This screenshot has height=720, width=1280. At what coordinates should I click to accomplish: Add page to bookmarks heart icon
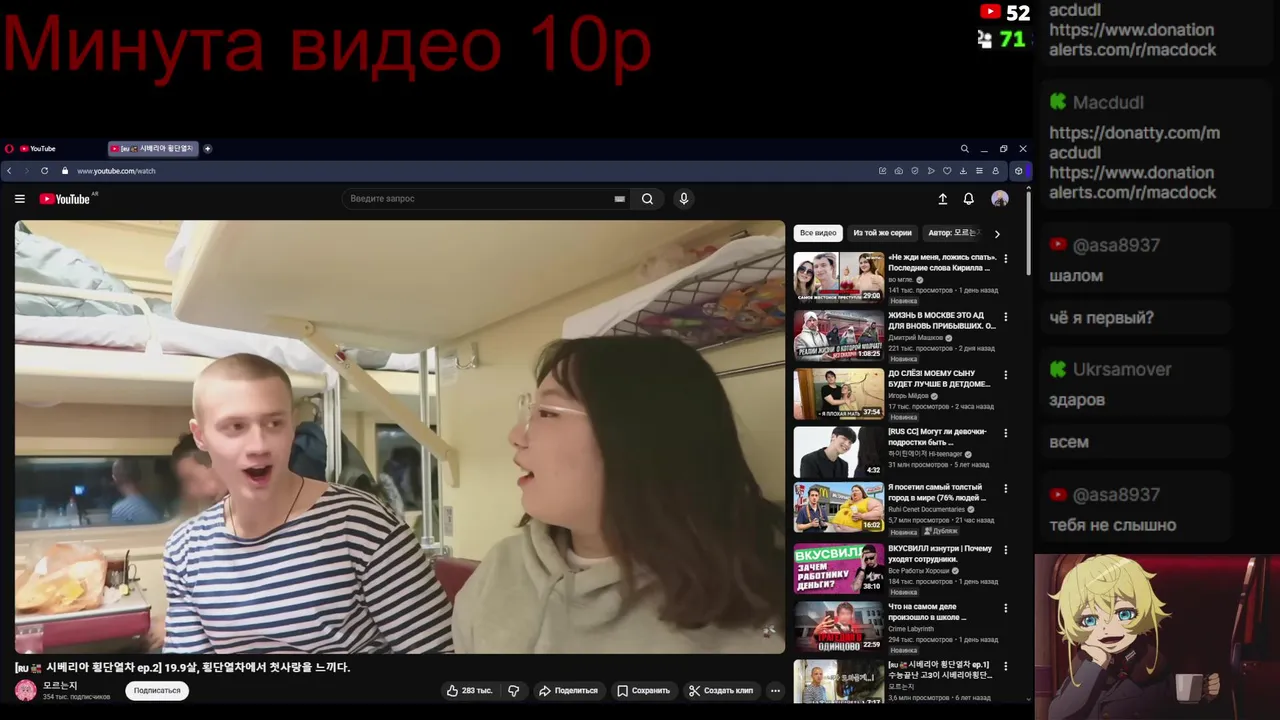point(947,171)
